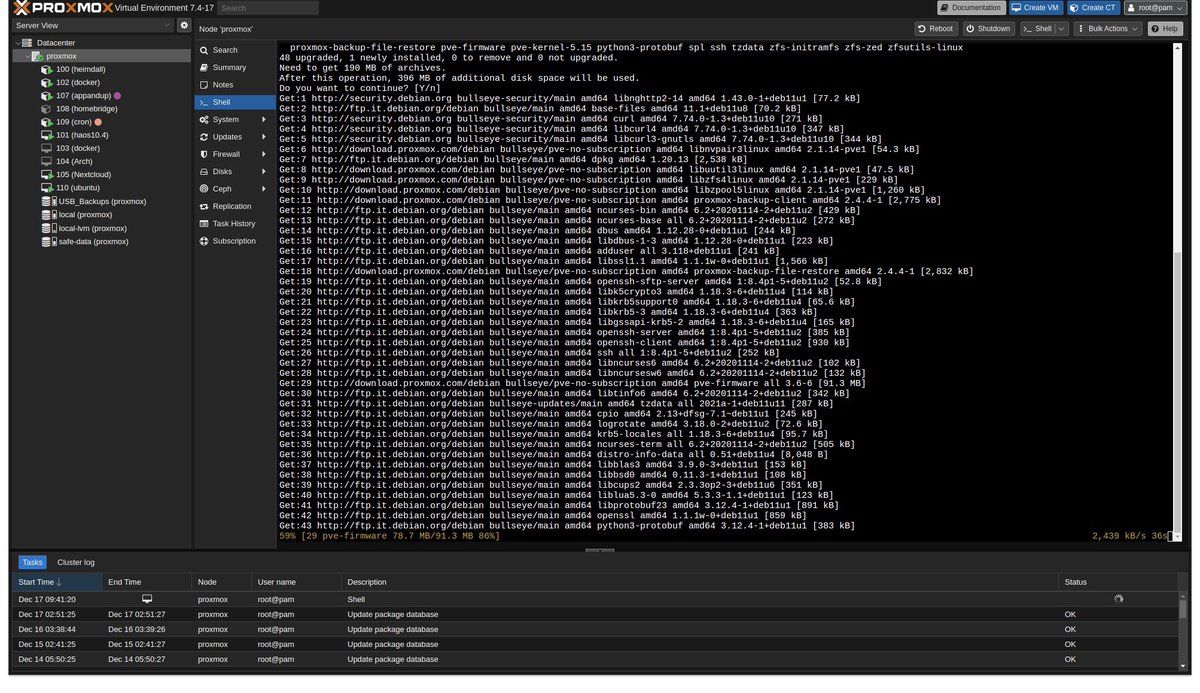Sort by the Node column header

click(x=221, y=581)
